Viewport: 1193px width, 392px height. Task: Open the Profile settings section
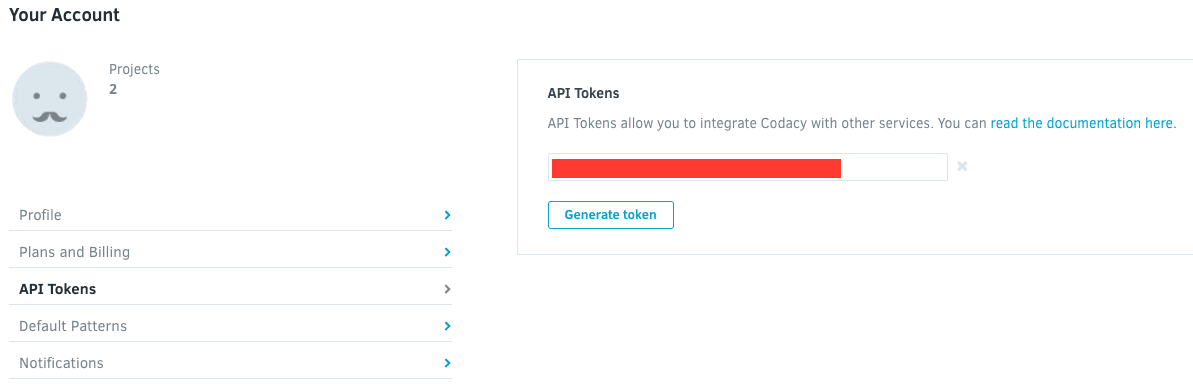tap(231, 215)
